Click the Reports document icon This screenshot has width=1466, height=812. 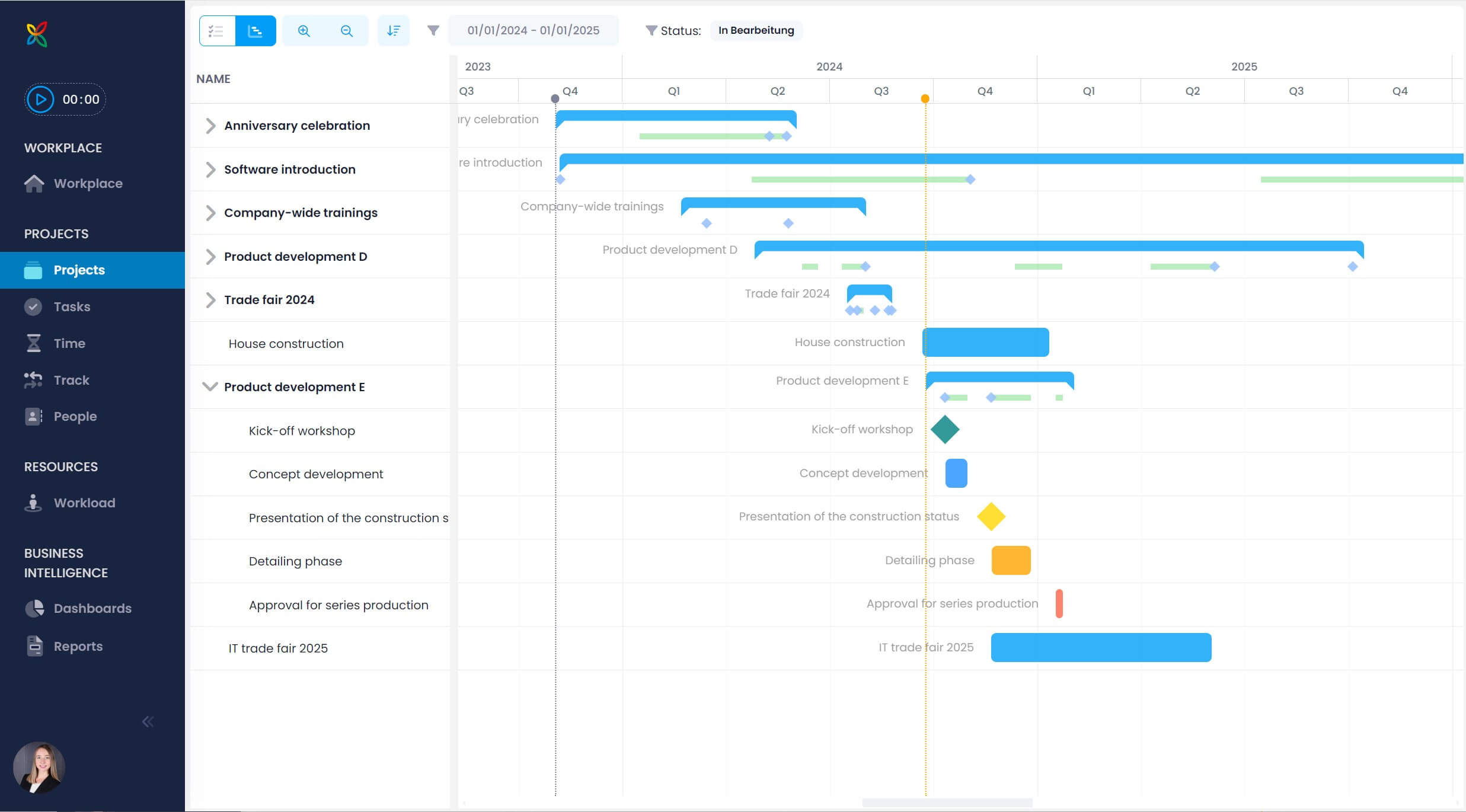(35, 646)
